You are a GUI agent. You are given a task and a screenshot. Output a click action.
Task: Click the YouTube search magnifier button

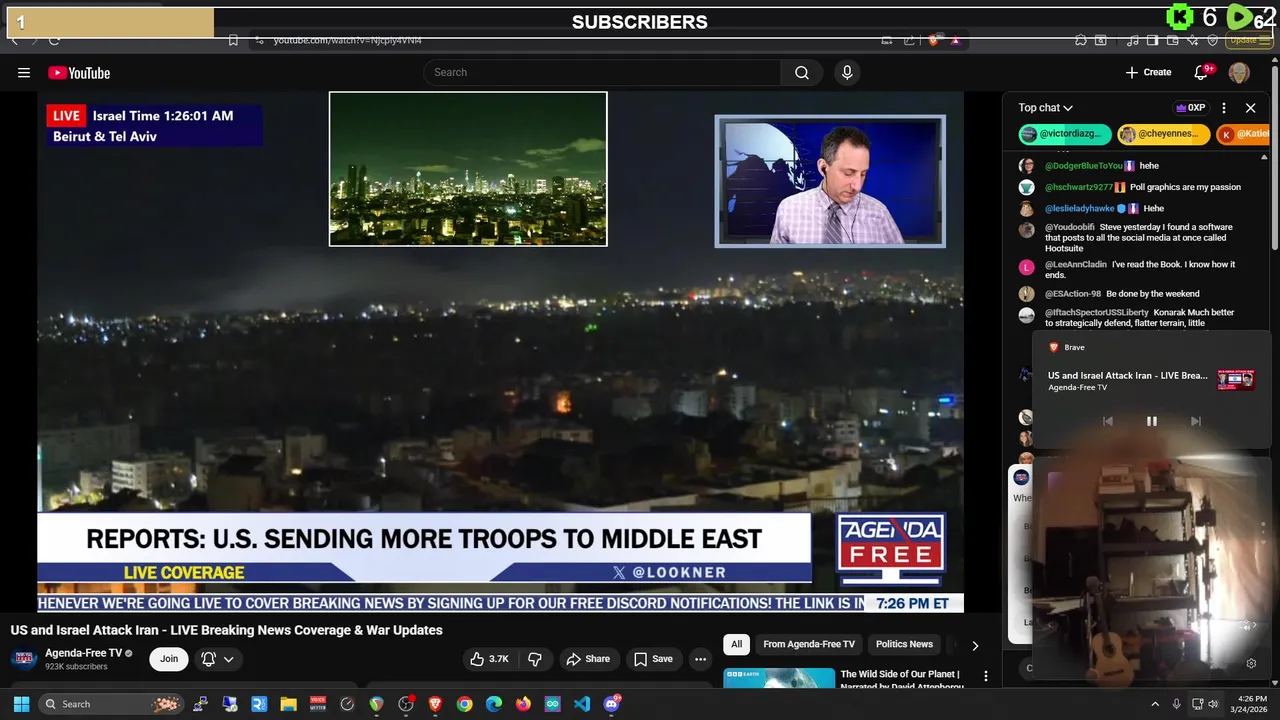click(x=802, y=72)
